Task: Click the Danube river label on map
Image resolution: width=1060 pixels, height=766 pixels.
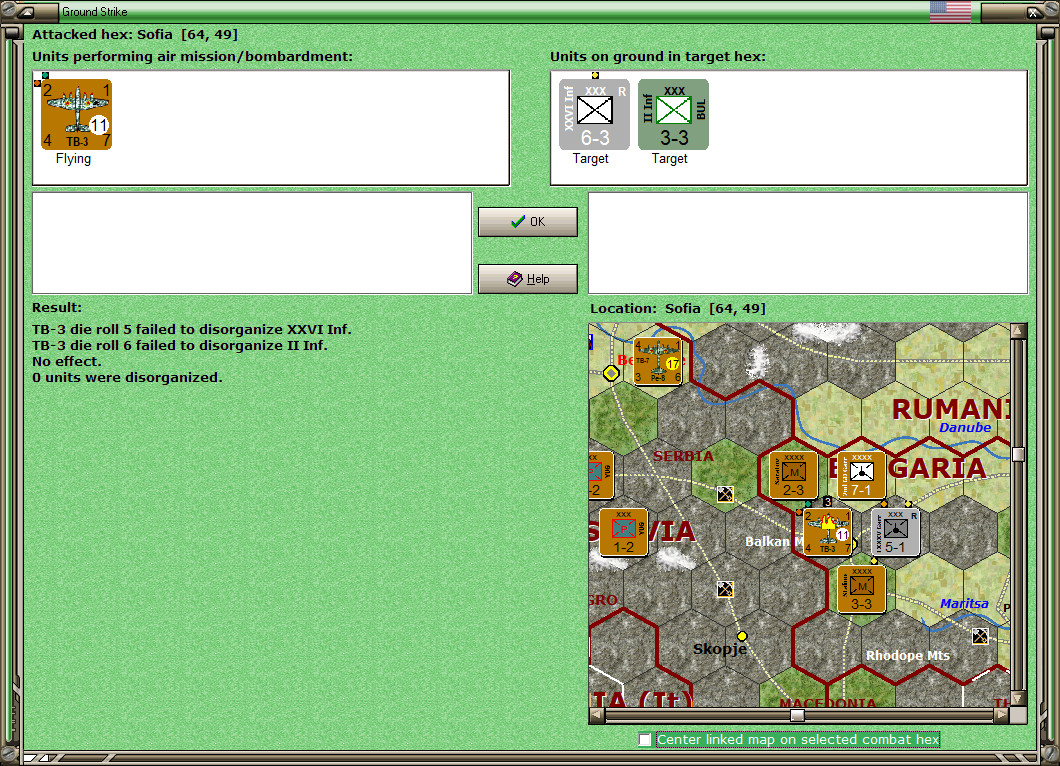Action: pyautogui.click(x=965, y=427)
